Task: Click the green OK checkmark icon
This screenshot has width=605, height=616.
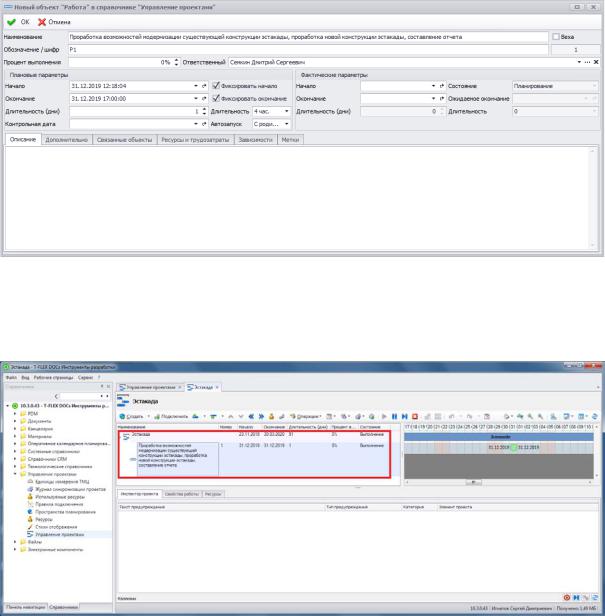Action: (11, 22)
